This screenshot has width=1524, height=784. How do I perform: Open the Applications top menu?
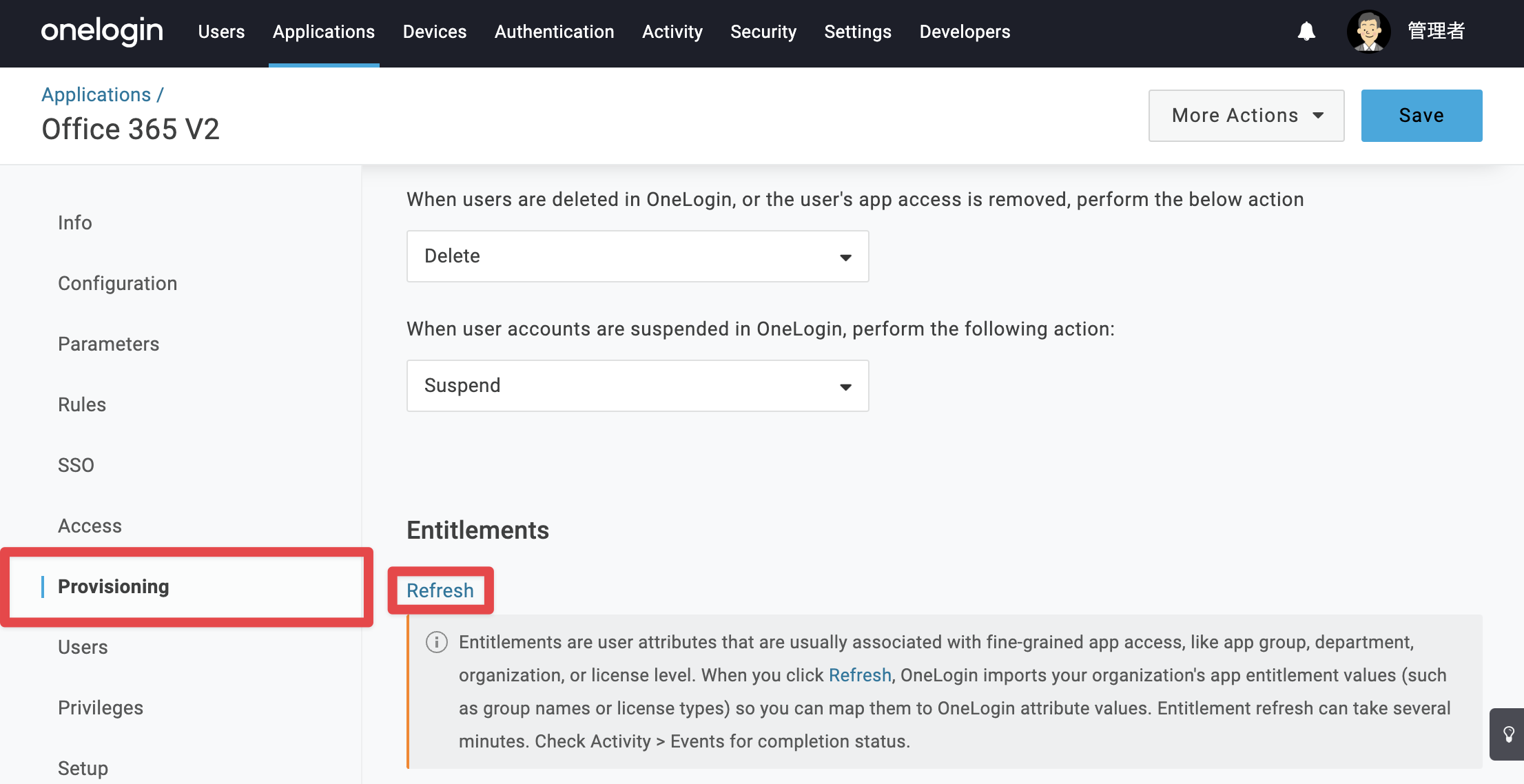point(324,32)
